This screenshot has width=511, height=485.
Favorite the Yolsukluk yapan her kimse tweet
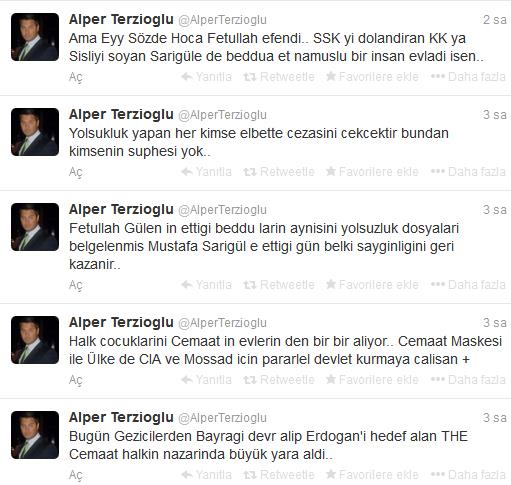tap(372, 172)
